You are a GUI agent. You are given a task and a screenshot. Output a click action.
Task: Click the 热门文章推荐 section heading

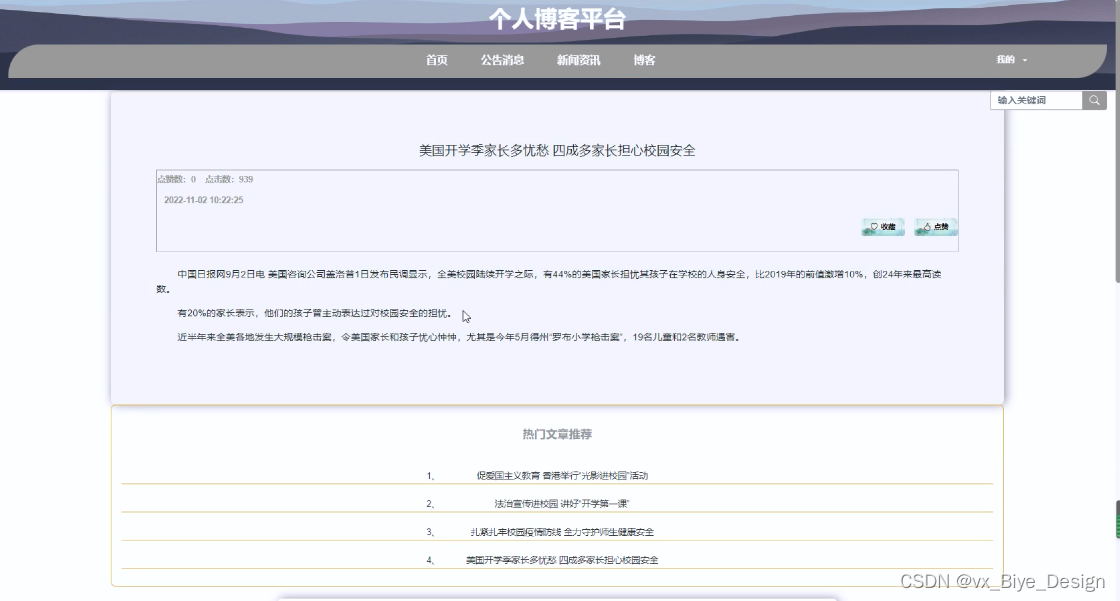(557, 434)
